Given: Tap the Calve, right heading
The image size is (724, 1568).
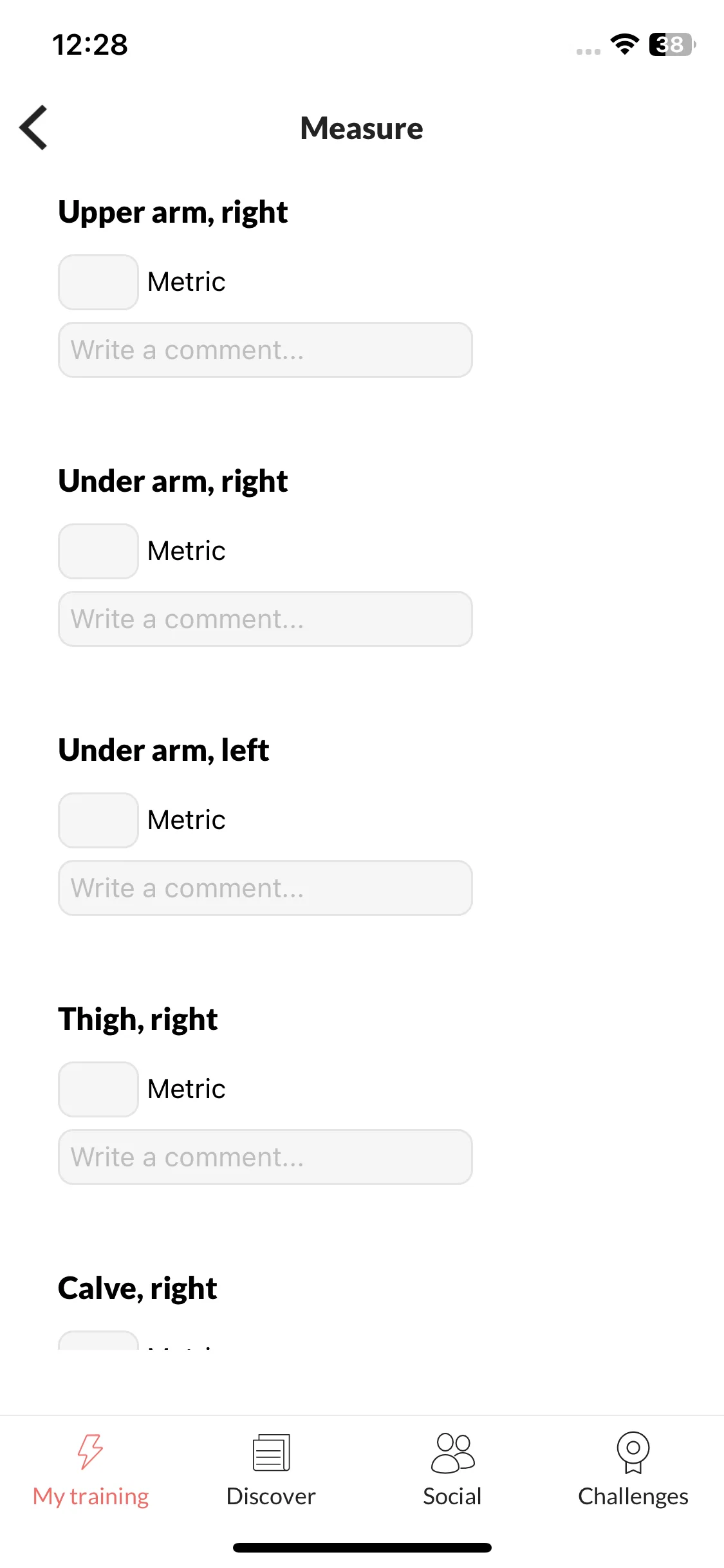Looking at the screenshot, I should 138,1289.
